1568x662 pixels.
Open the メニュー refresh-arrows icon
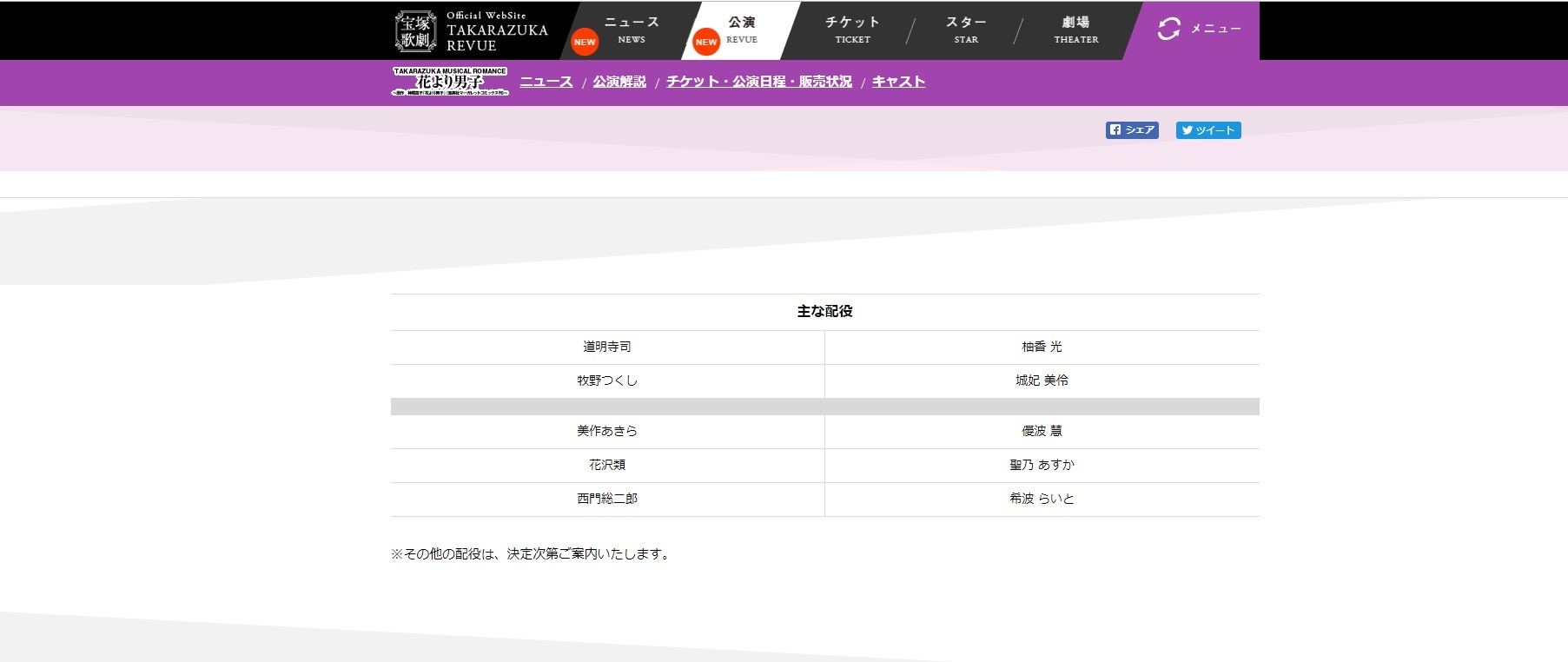tap(1169, 29)
